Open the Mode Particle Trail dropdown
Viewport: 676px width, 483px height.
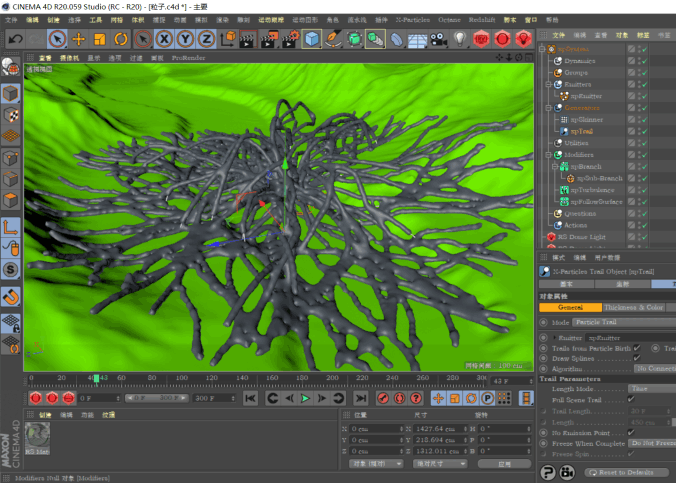click(624, 322)
